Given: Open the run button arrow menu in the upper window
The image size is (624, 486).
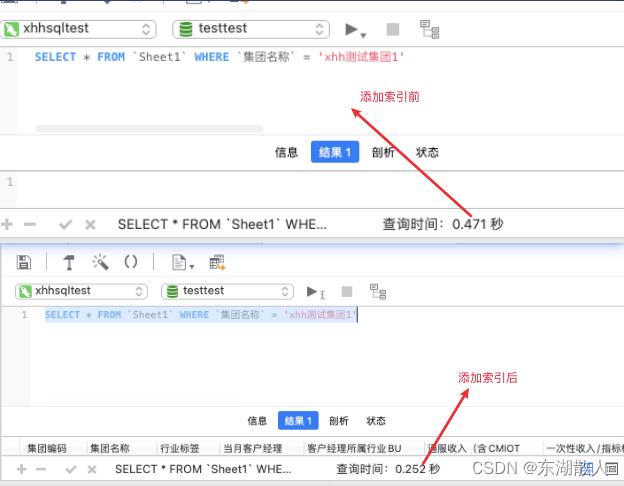Looking at the screenshot, I should click(363, 35).
